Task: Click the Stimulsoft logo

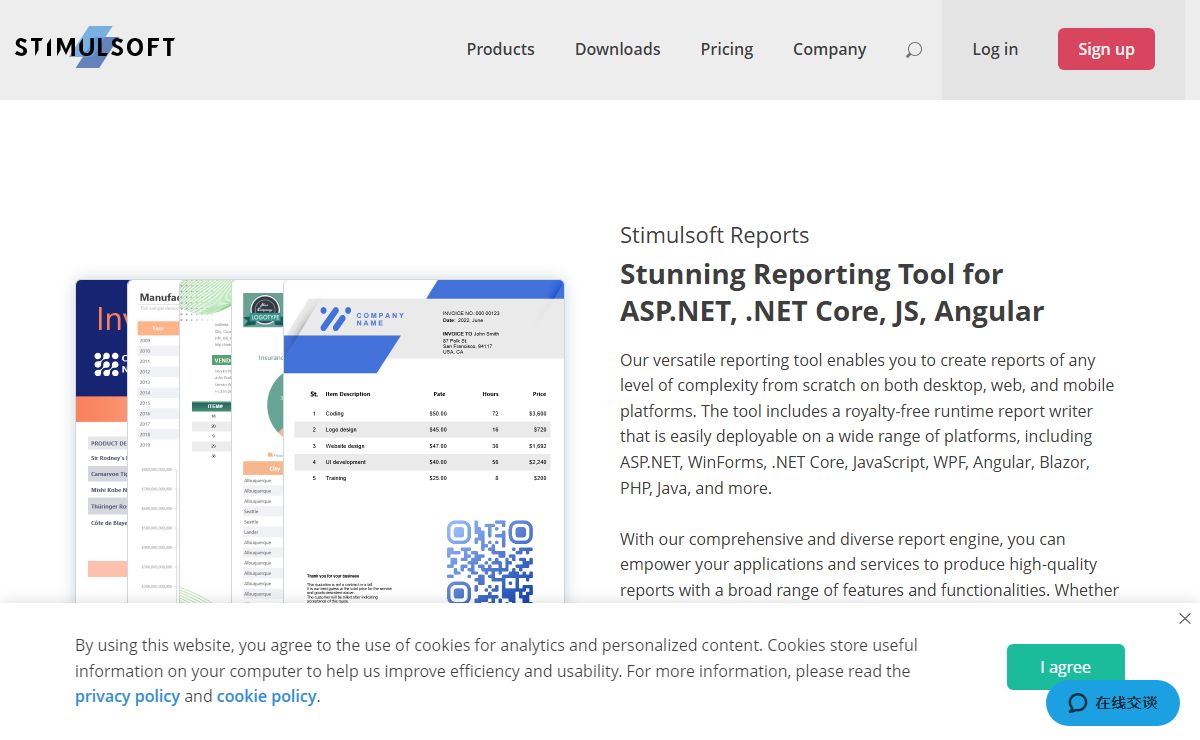Action: (95, 47)
